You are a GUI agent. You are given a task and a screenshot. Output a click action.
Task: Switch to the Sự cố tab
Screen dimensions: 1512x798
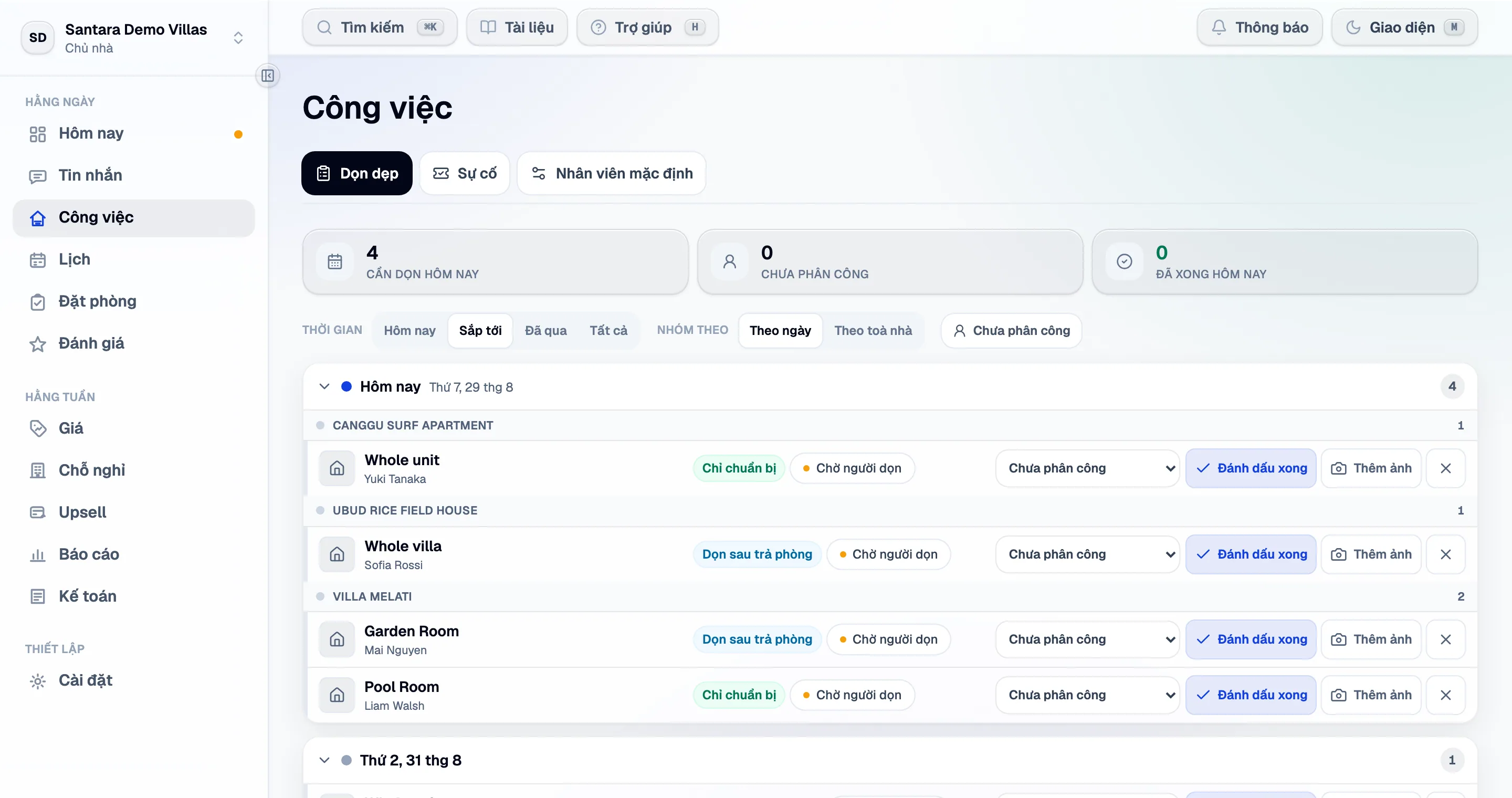(464, 174)
